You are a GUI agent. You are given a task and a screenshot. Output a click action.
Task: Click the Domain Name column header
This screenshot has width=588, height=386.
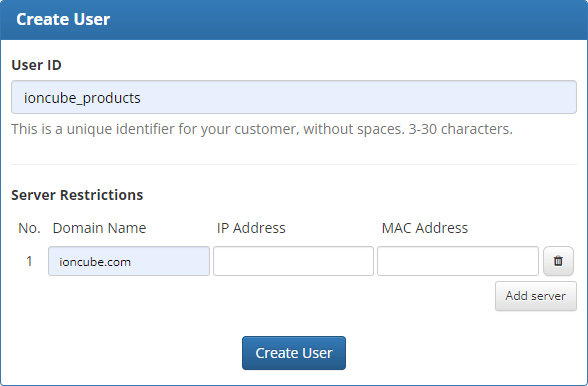pyautogui.click(x=99, y=228)
